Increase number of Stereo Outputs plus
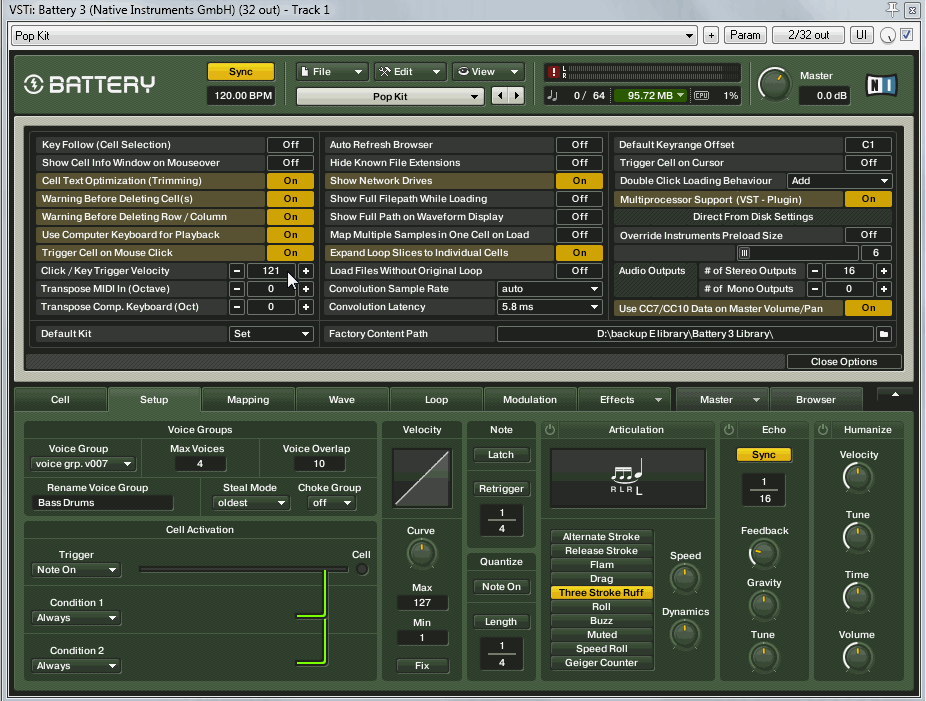Image resolution: width=926 pixels, height=701 pixels. pyautogui.click(x=884, y=271)
